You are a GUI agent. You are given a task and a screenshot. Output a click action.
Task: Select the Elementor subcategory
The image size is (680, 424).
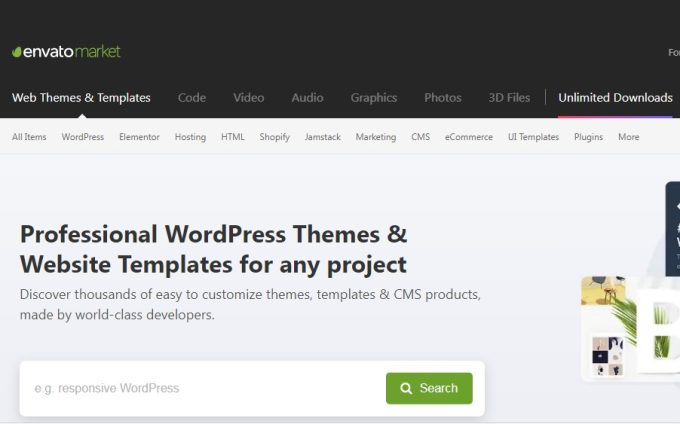coord(139,137)
